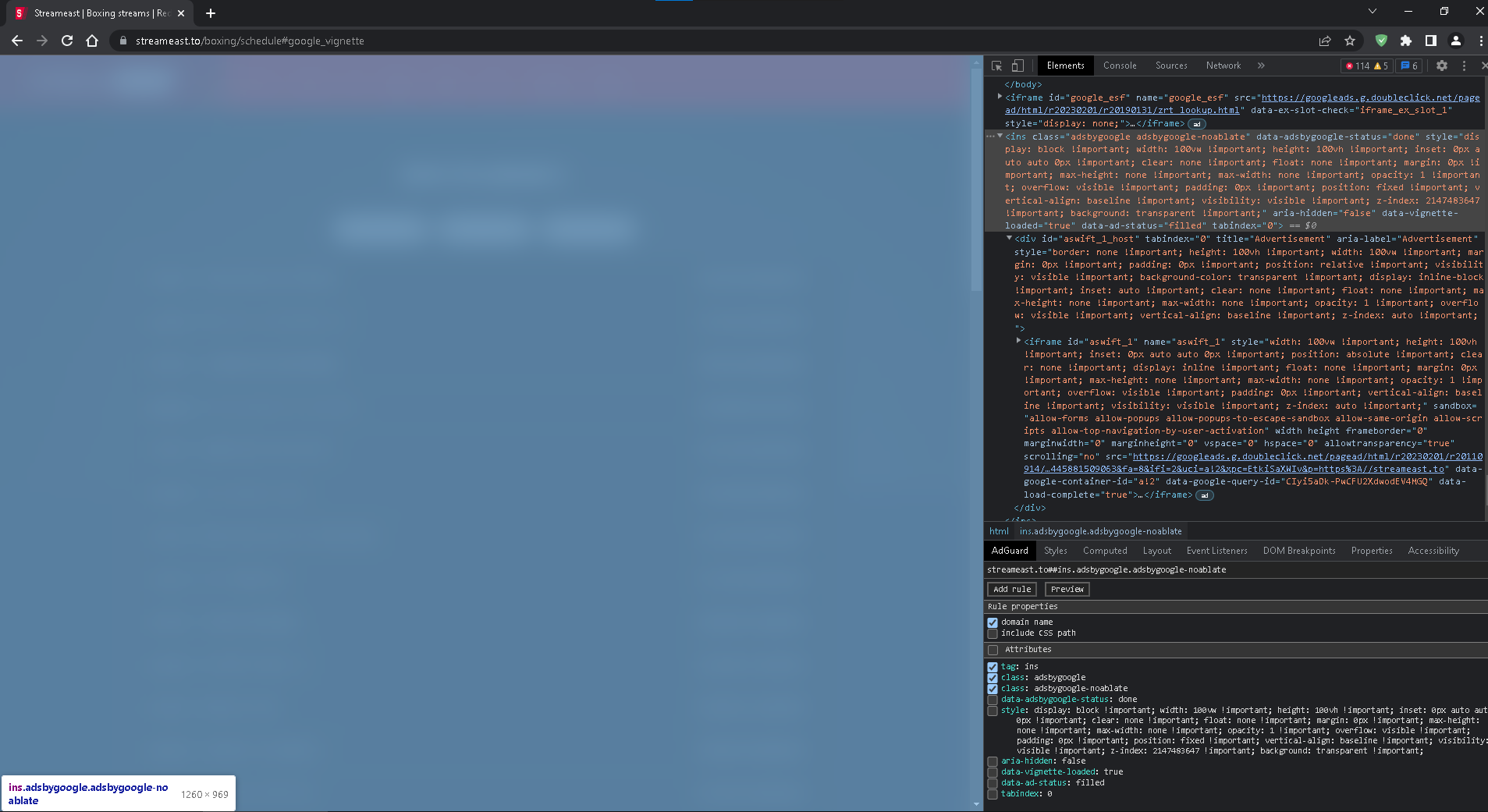Viewport: 1488px width, 812px height.
Task: Open a new browser tab
Action: tap(210, 13)
